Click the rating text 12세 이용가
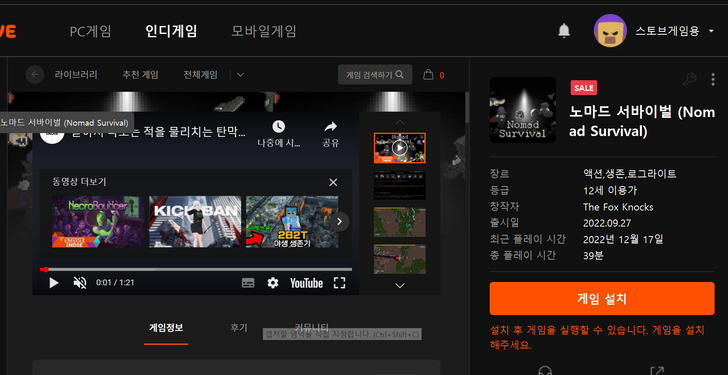The width and height of the screenshot is (728, 375). (x=610, y=191)
